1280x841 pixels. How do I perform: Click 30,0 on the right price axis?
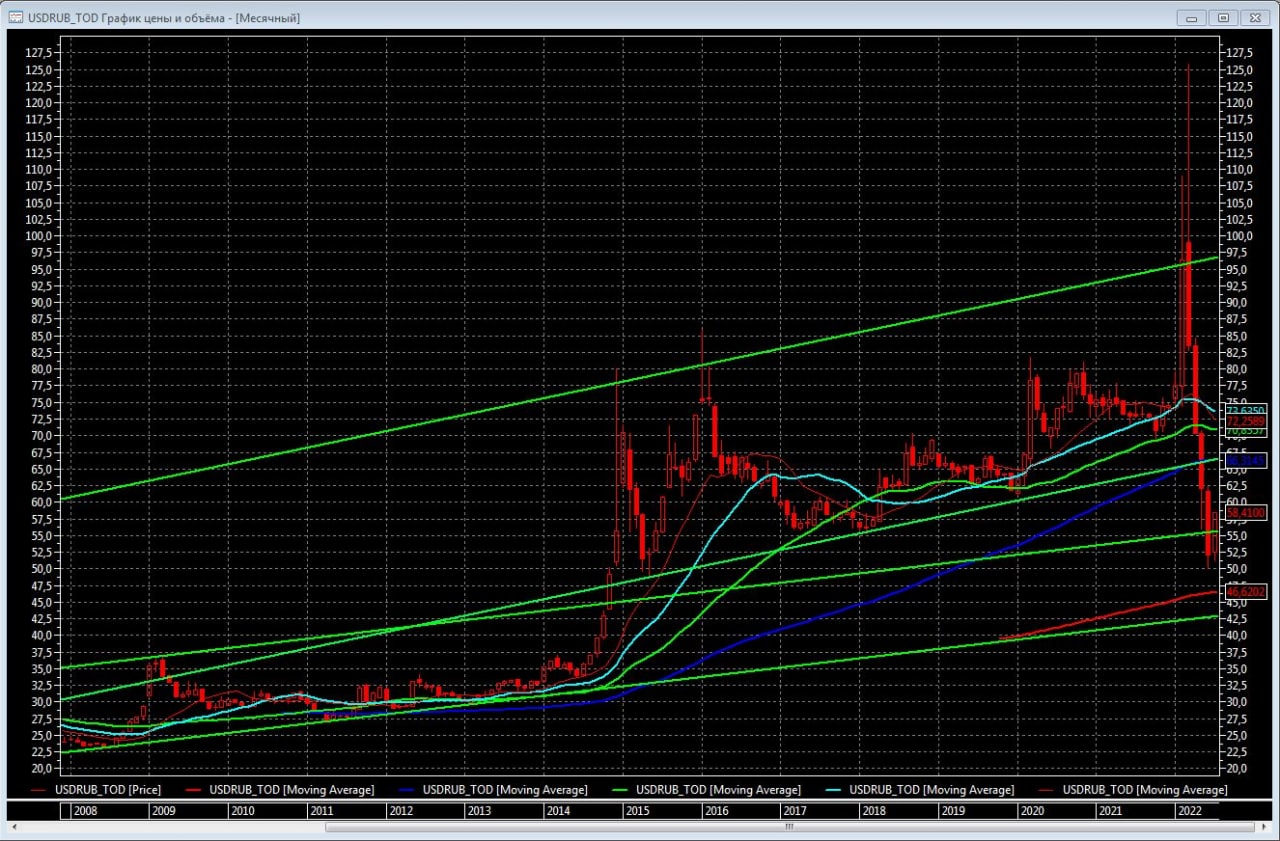[1237, 702]
